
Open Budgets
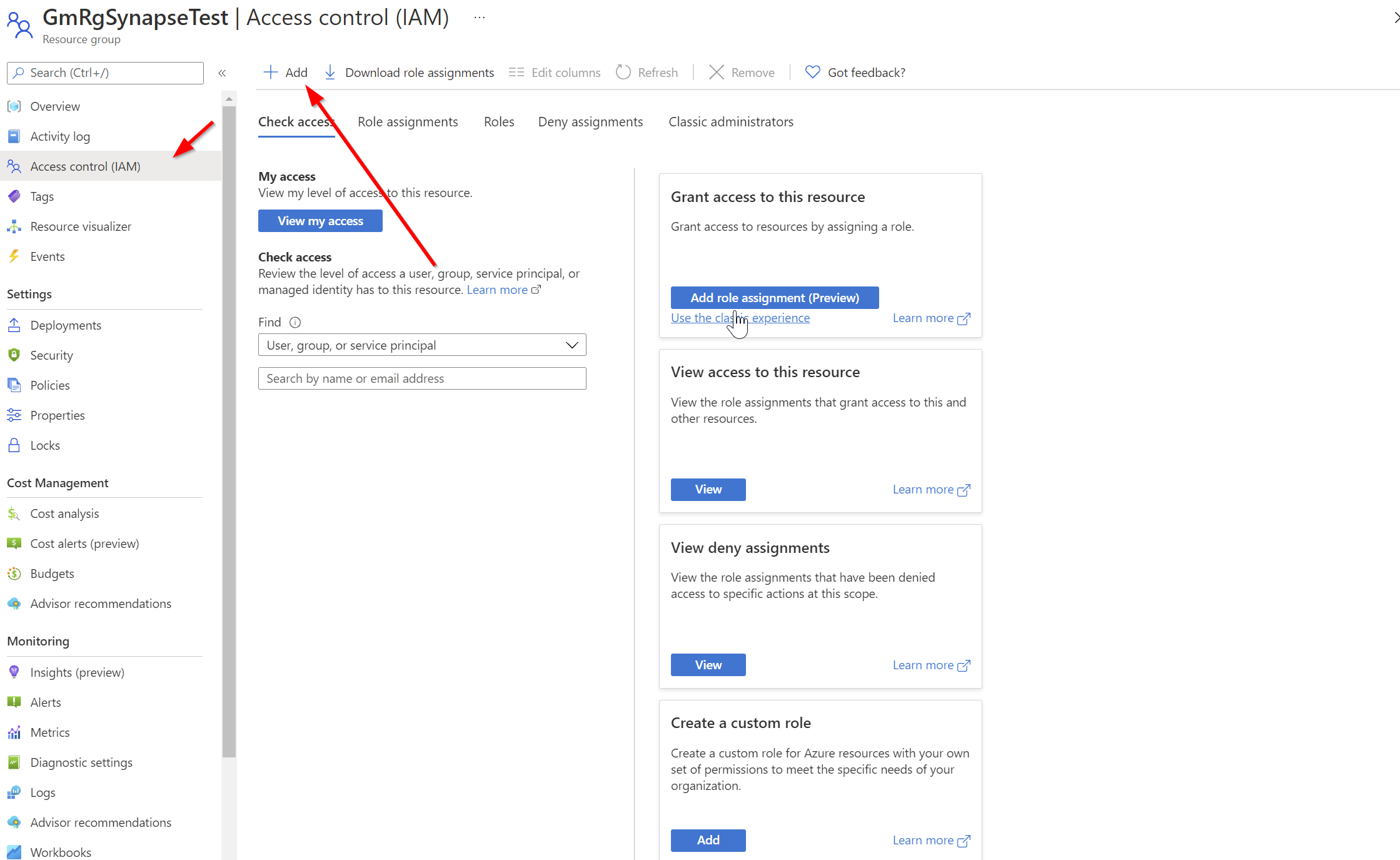111,574
